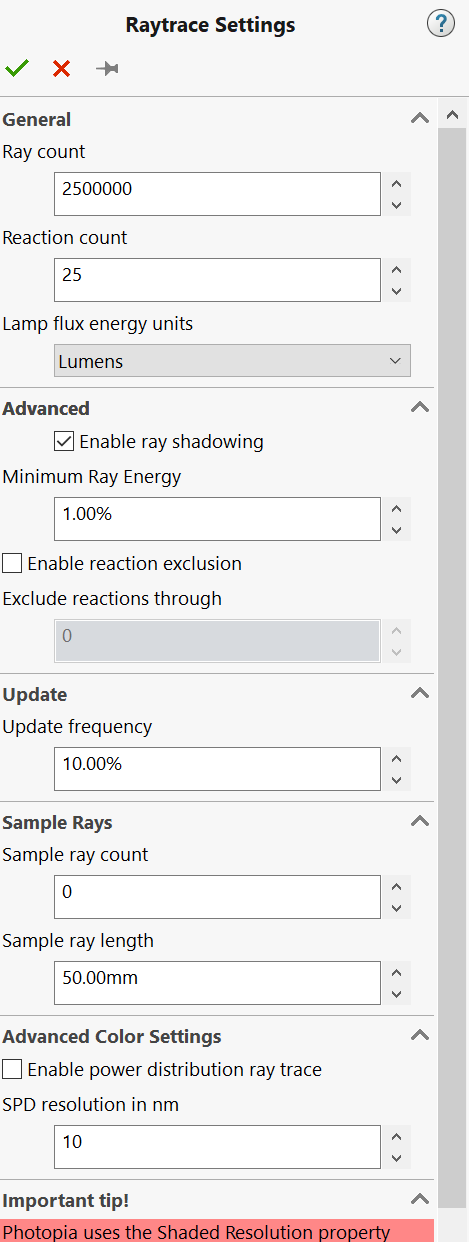Confirm settings with the green checkmark

click(17, 68)
